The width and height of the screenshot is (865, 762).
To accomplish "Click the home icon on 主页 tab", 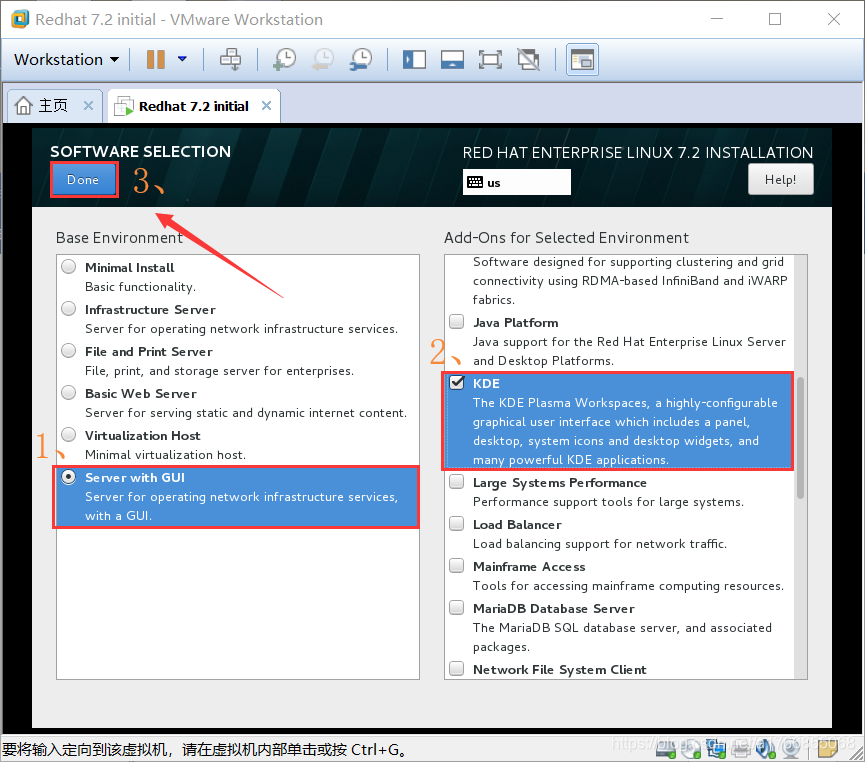I will (x=23, y=105).
